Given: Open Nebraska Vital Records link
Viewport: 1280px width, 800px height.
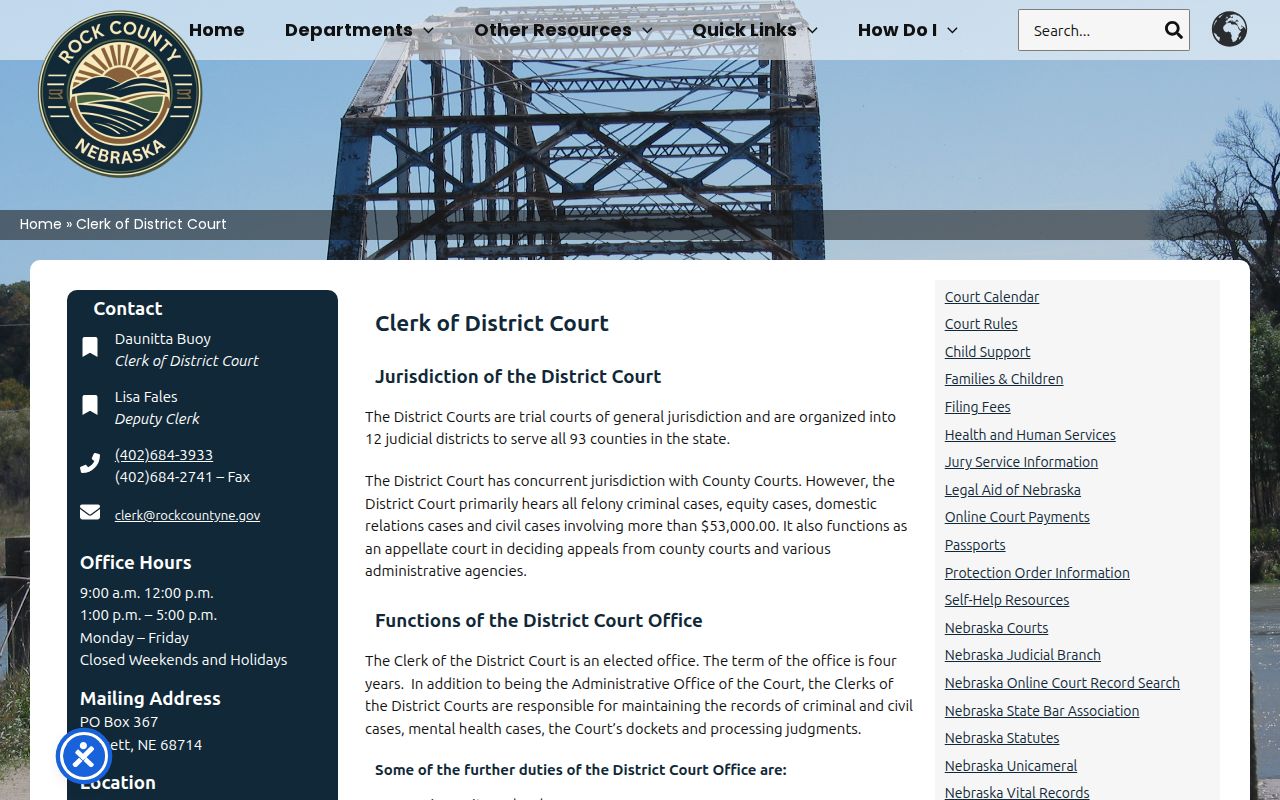Looking at the screenshot, I should click(1017, 792).
